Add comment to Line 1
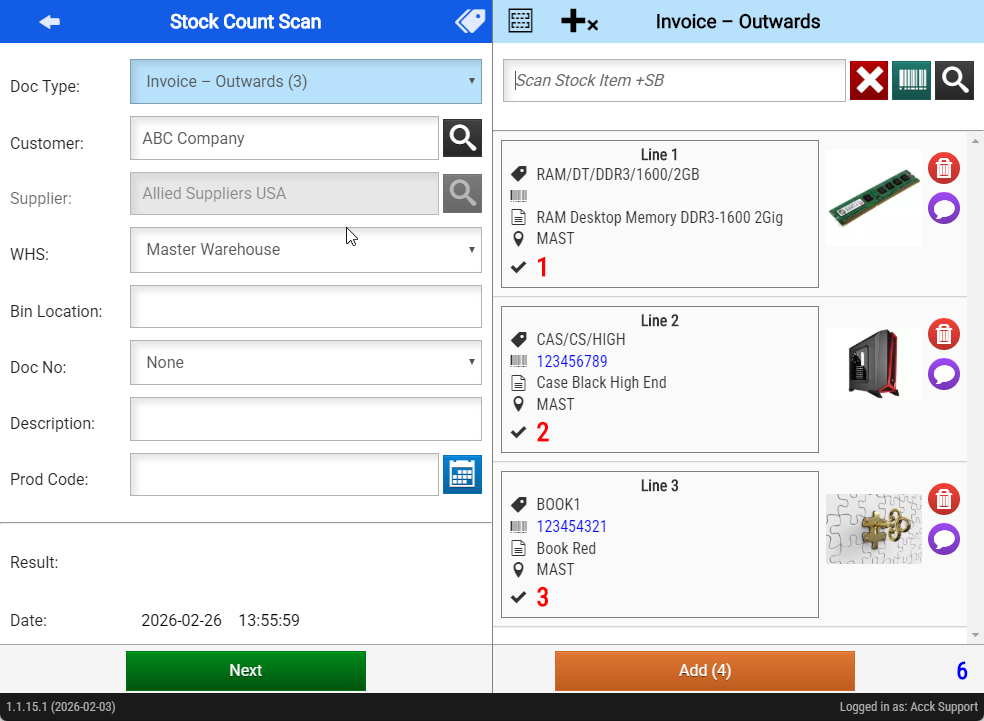Image resolution: width=984 pixels, height=721 pixels. point(944,208)
